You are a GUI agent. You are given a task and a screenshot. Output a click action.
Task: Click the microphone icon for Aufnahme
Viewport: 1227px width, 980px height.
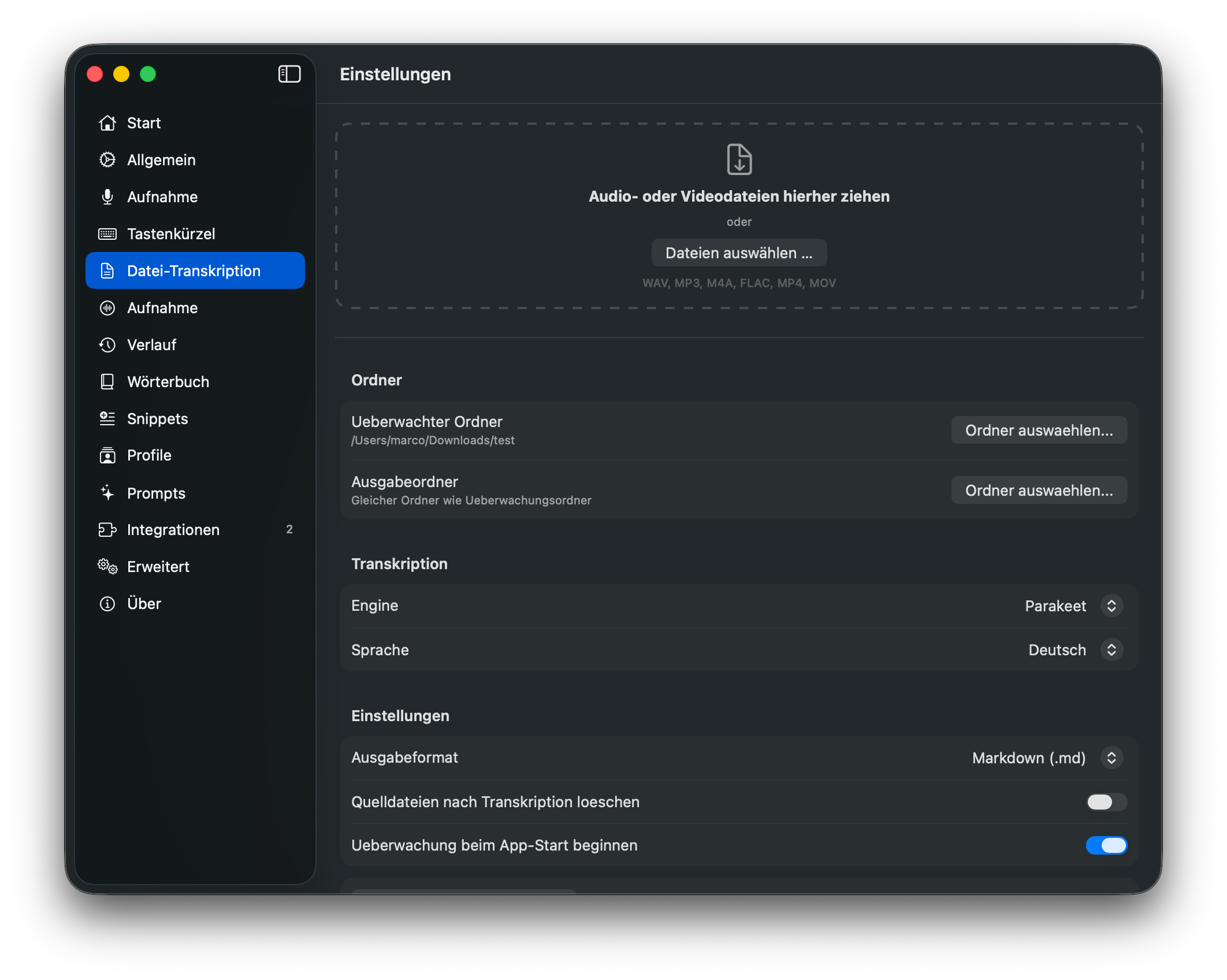107,197
